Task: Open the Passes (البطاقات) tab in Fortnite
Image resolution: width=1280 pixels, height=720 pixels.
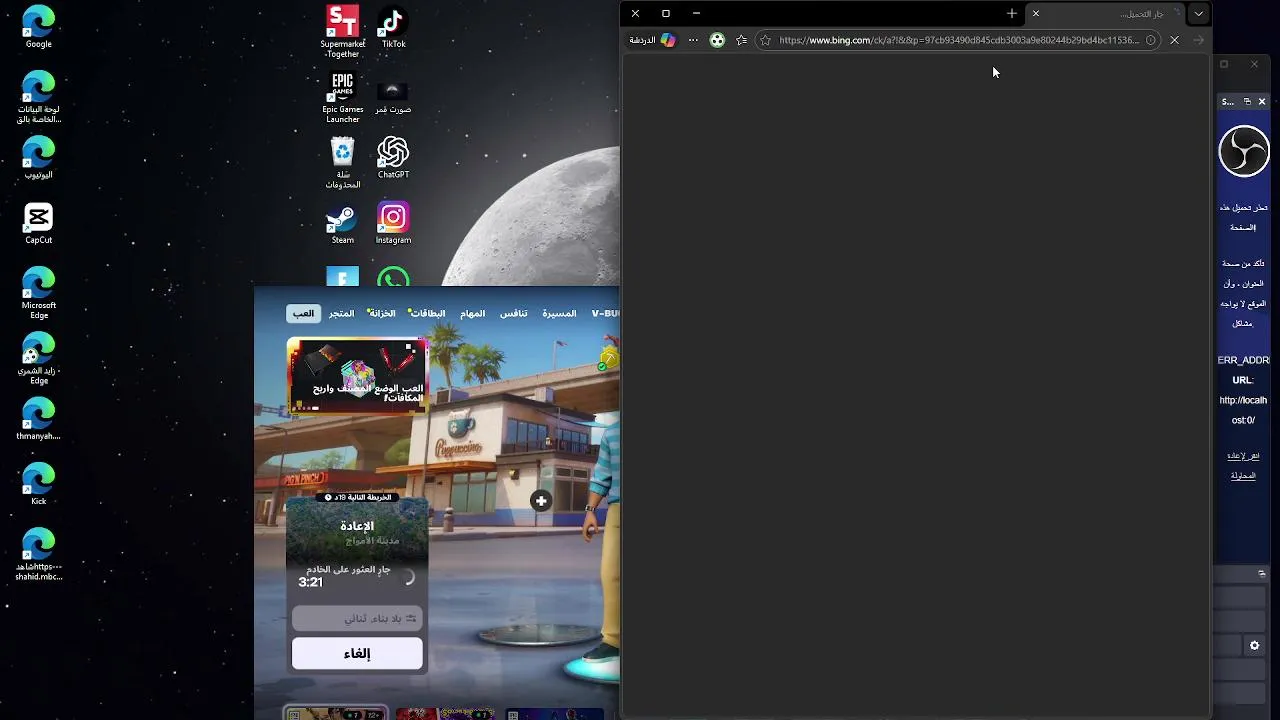Action: click(x=427, y=313)
